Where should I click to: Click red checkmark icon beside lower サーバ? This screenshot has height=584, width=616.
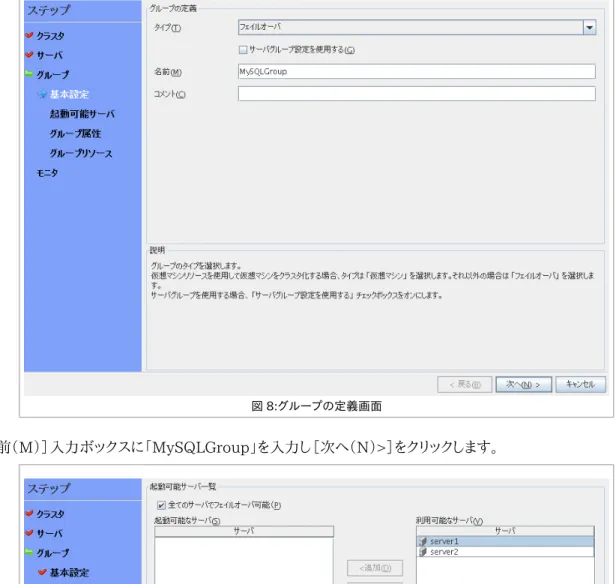click(29, 533)
